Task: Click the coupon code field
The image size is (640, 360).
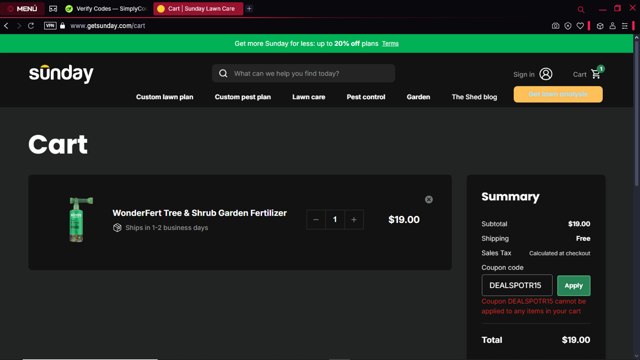Action: (517, 285)
